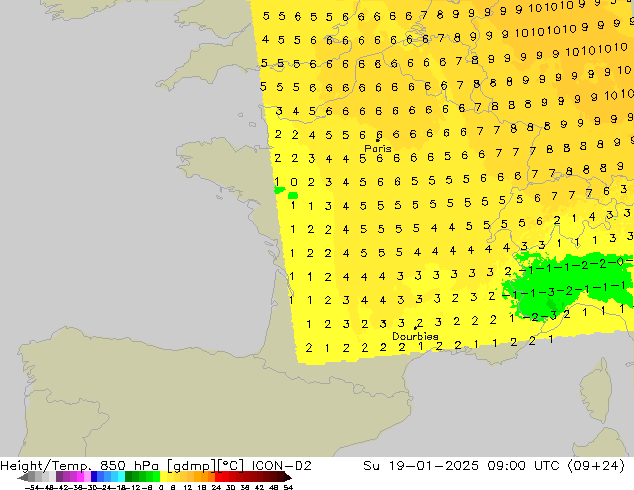The width and height of the screenshot is (634, 490).
Task: Click the '(09+24)' forecast offset text
Action: coord(596,466)
